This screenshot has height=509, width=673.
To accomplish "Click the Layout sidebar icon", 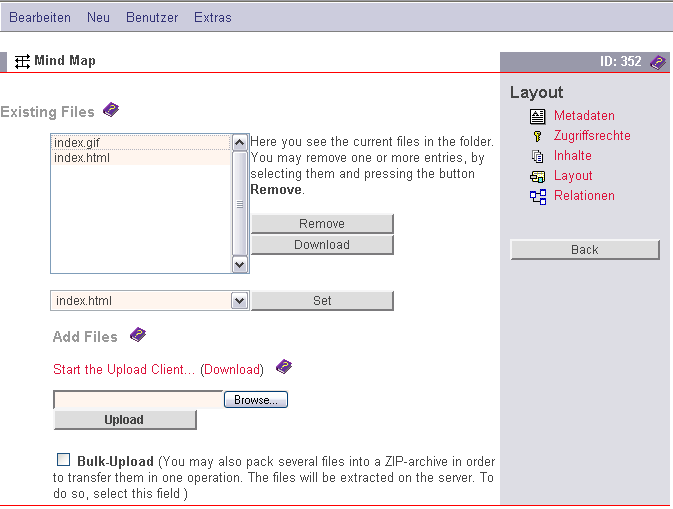I will (537, 176).
